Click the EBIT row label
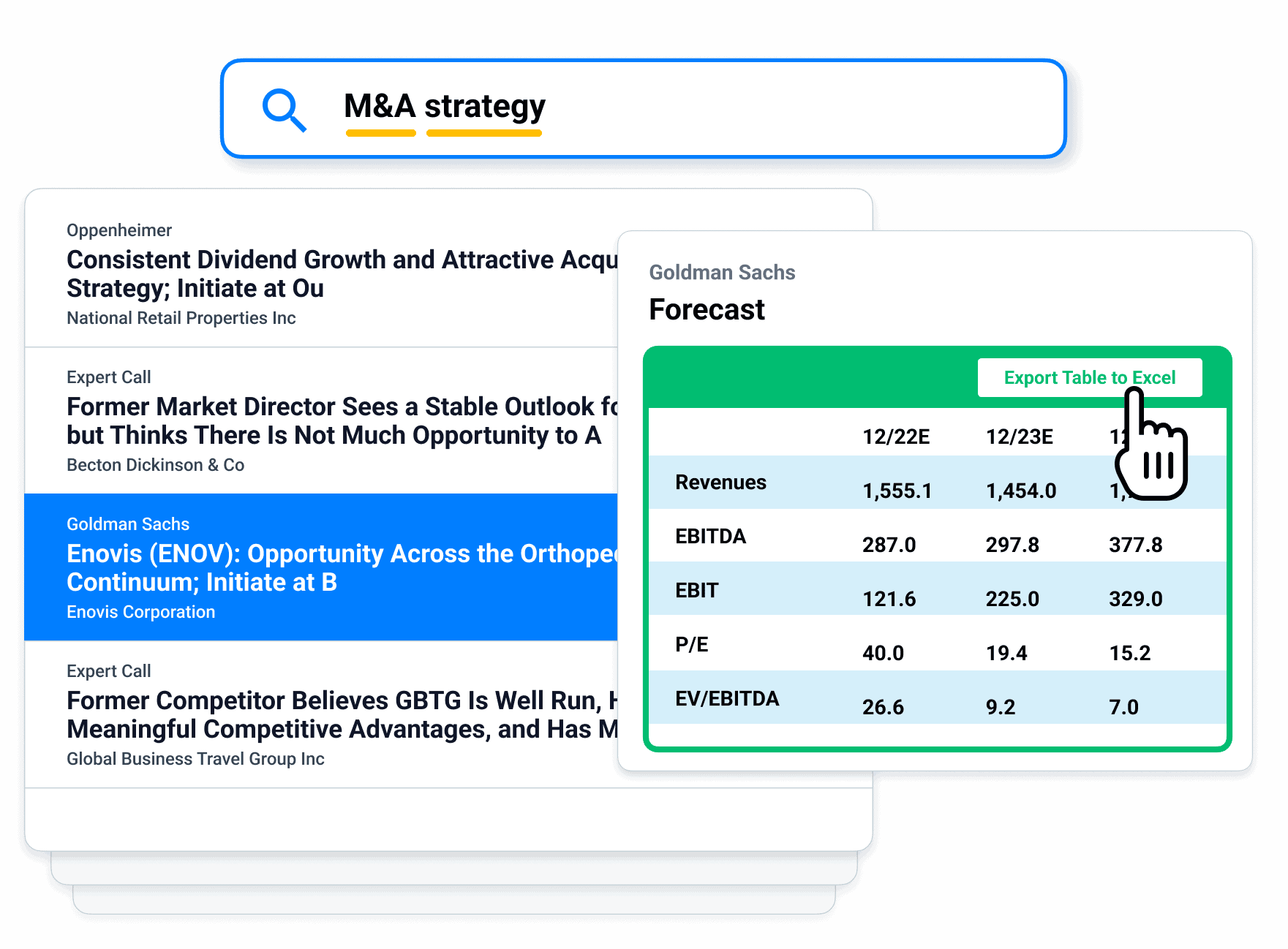The height and width of the screenshot is (949, 1288). point(696,591)
